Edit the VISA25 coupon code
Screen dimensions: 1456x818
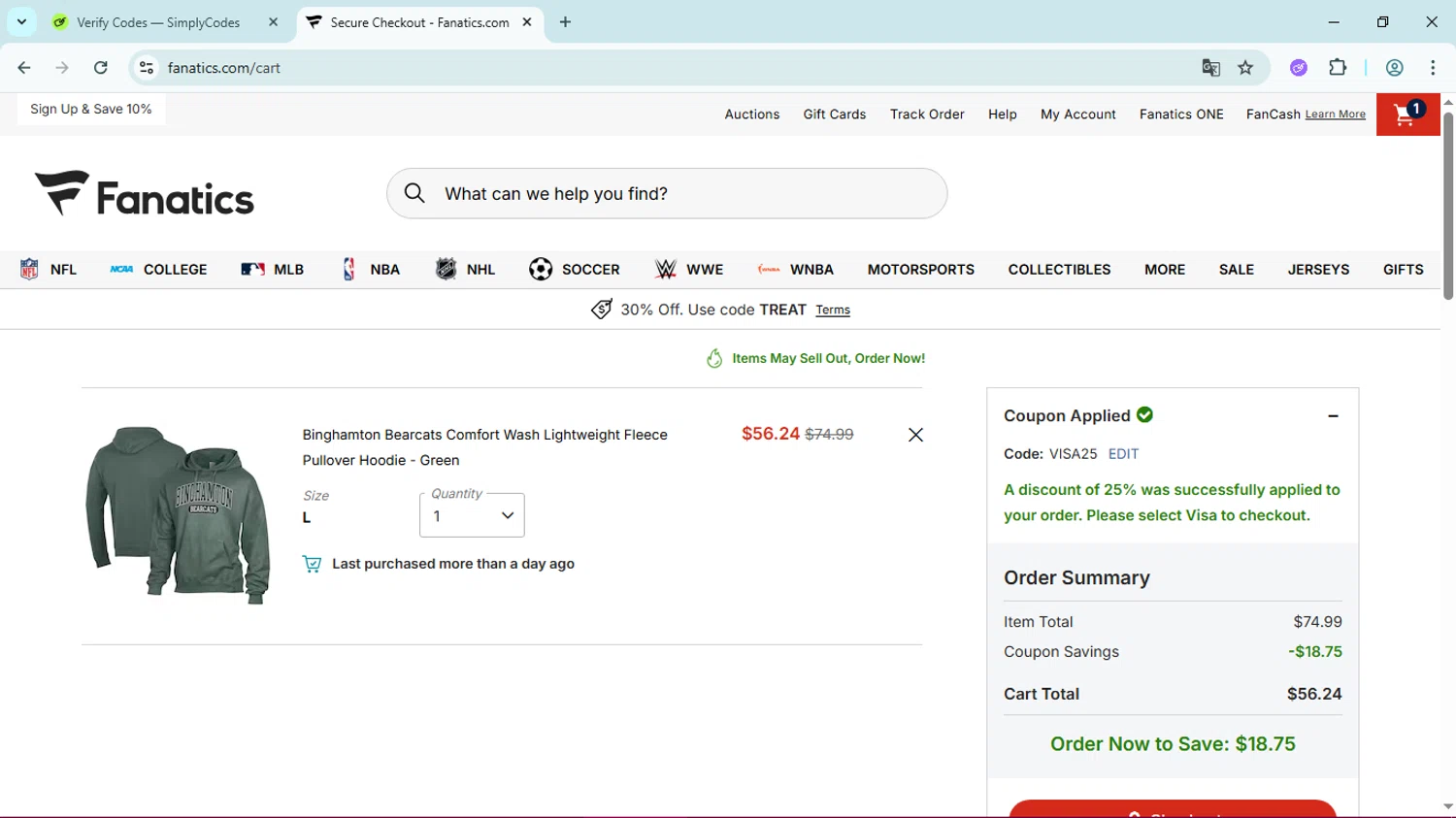pyautogui.click(x=1123, y=454)
